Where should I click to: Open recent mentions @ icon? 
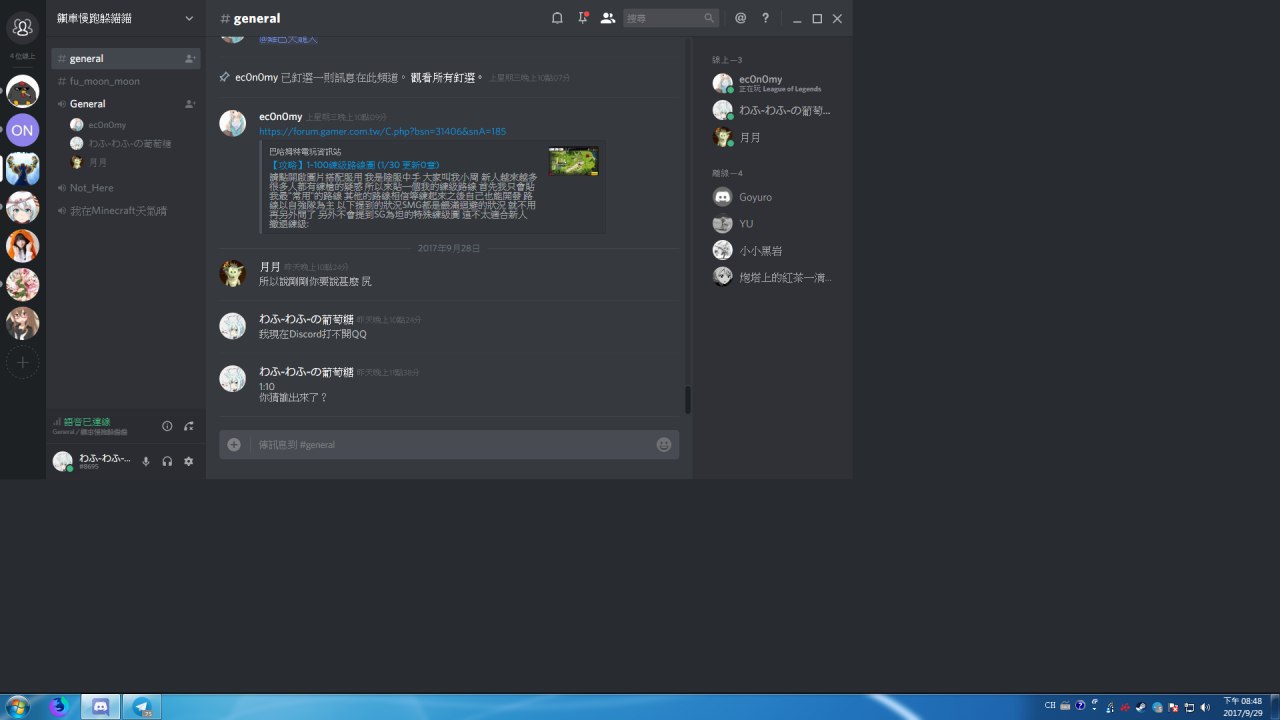point(740,18)
